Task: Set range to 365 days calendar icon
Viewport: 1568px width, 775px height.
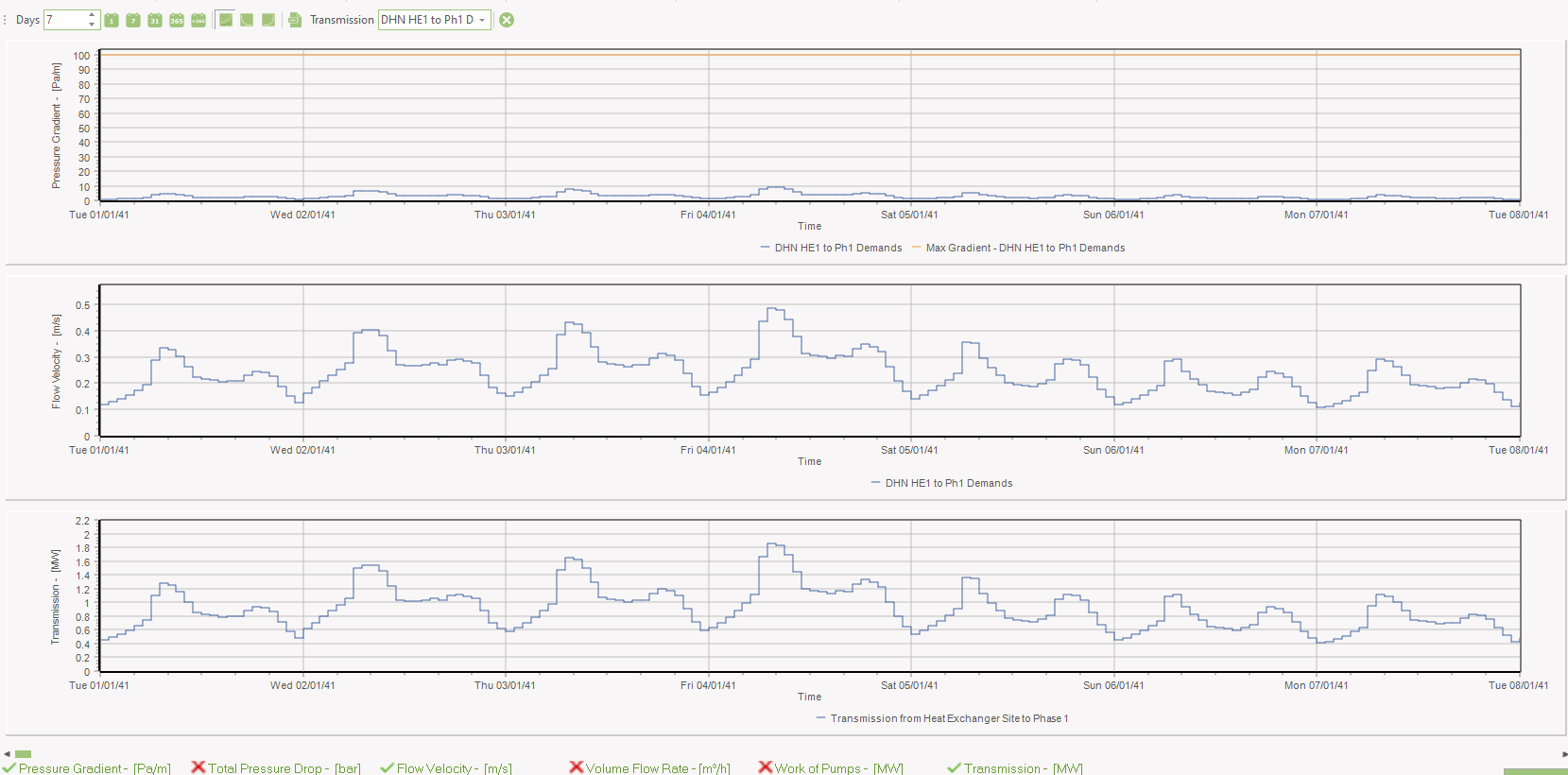Action: tap(177, 20)
